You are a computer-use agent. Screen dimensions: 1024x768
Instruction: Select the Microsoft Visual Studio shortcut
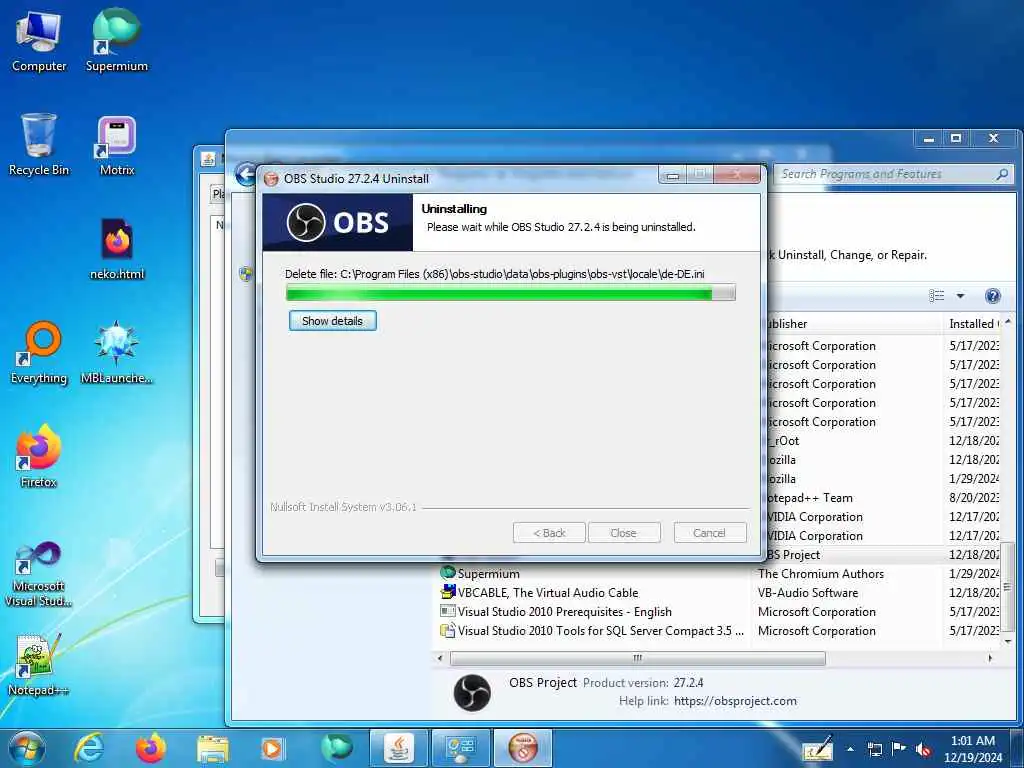(x=39, y=575)
